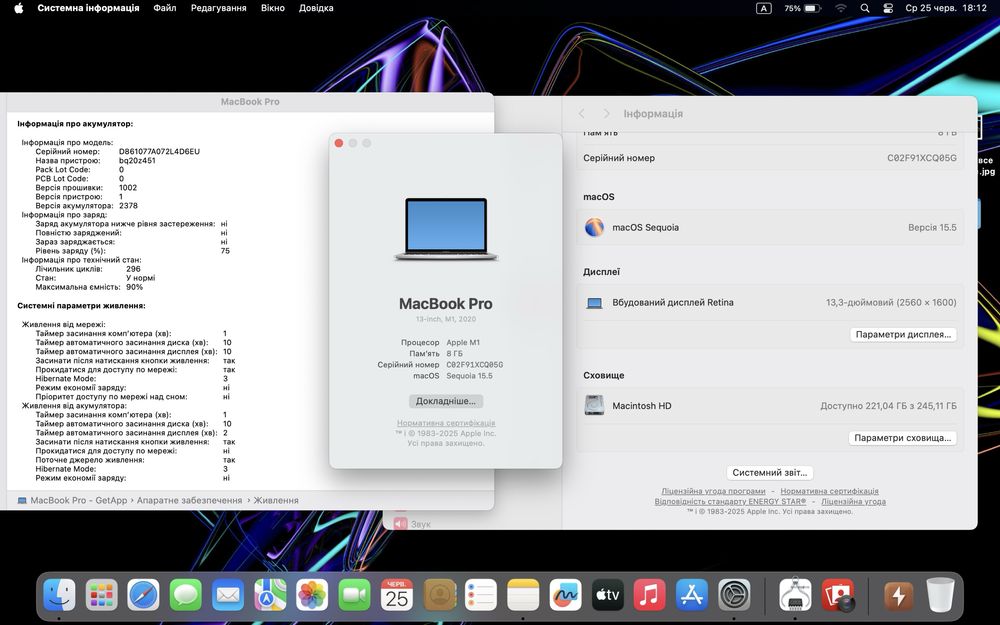Switch the input source 'A' indicator
Image resolution: width=1000 pixels, height=625 pixels.
tap(763, 8)
